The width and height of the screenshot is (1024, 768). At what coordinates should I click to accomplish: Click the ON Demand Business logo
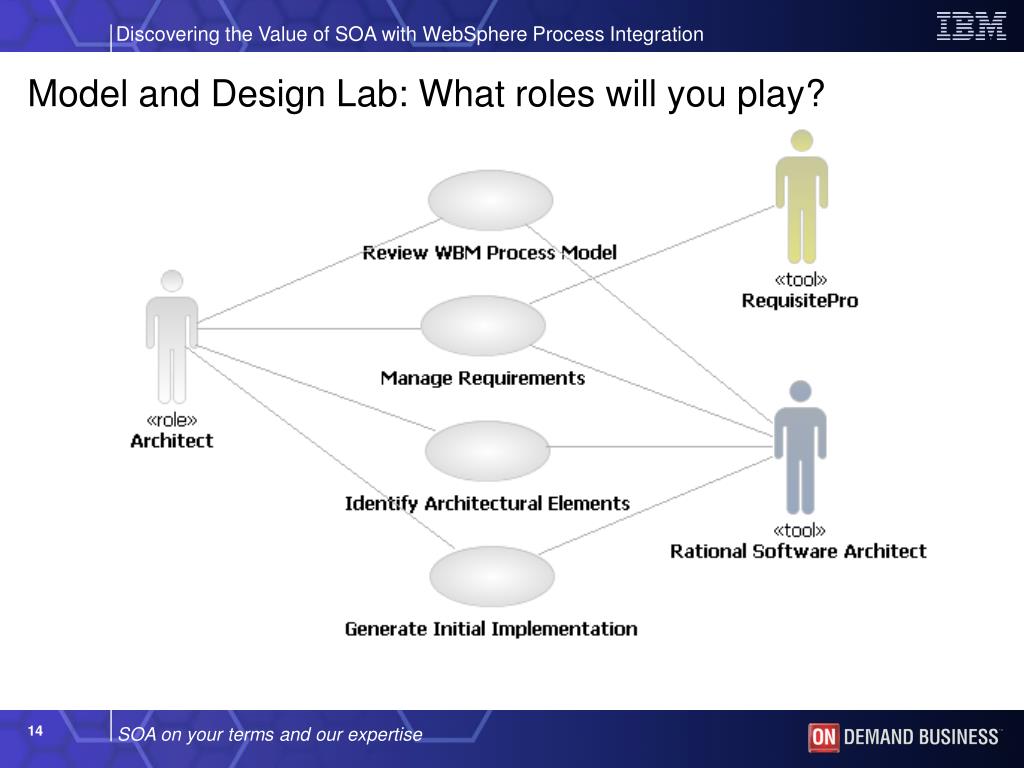click(x=903, y=737)
